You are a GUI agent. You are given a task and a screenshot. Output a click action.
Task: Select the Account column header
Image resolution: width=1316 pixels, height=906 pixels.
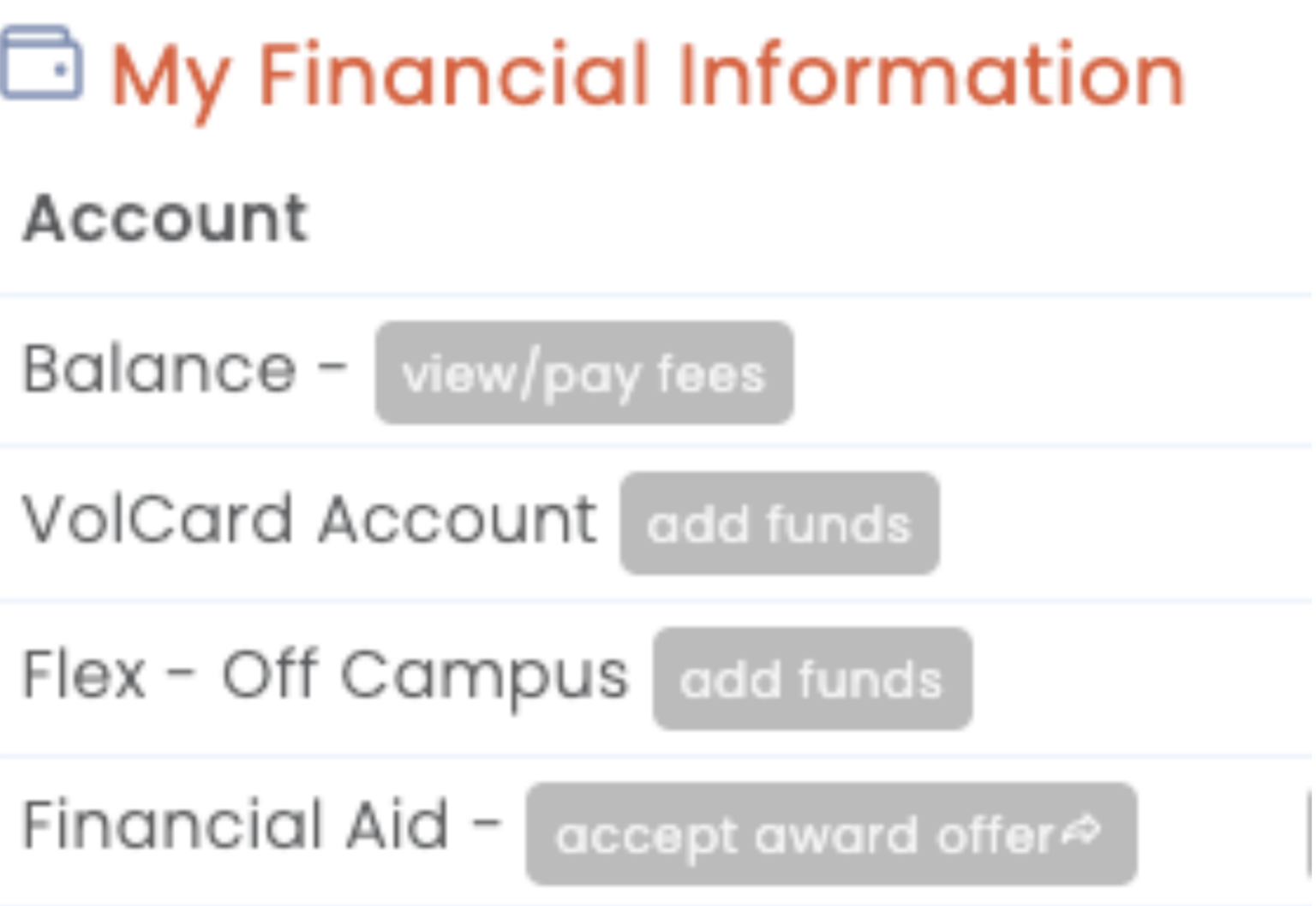(165, 218)
